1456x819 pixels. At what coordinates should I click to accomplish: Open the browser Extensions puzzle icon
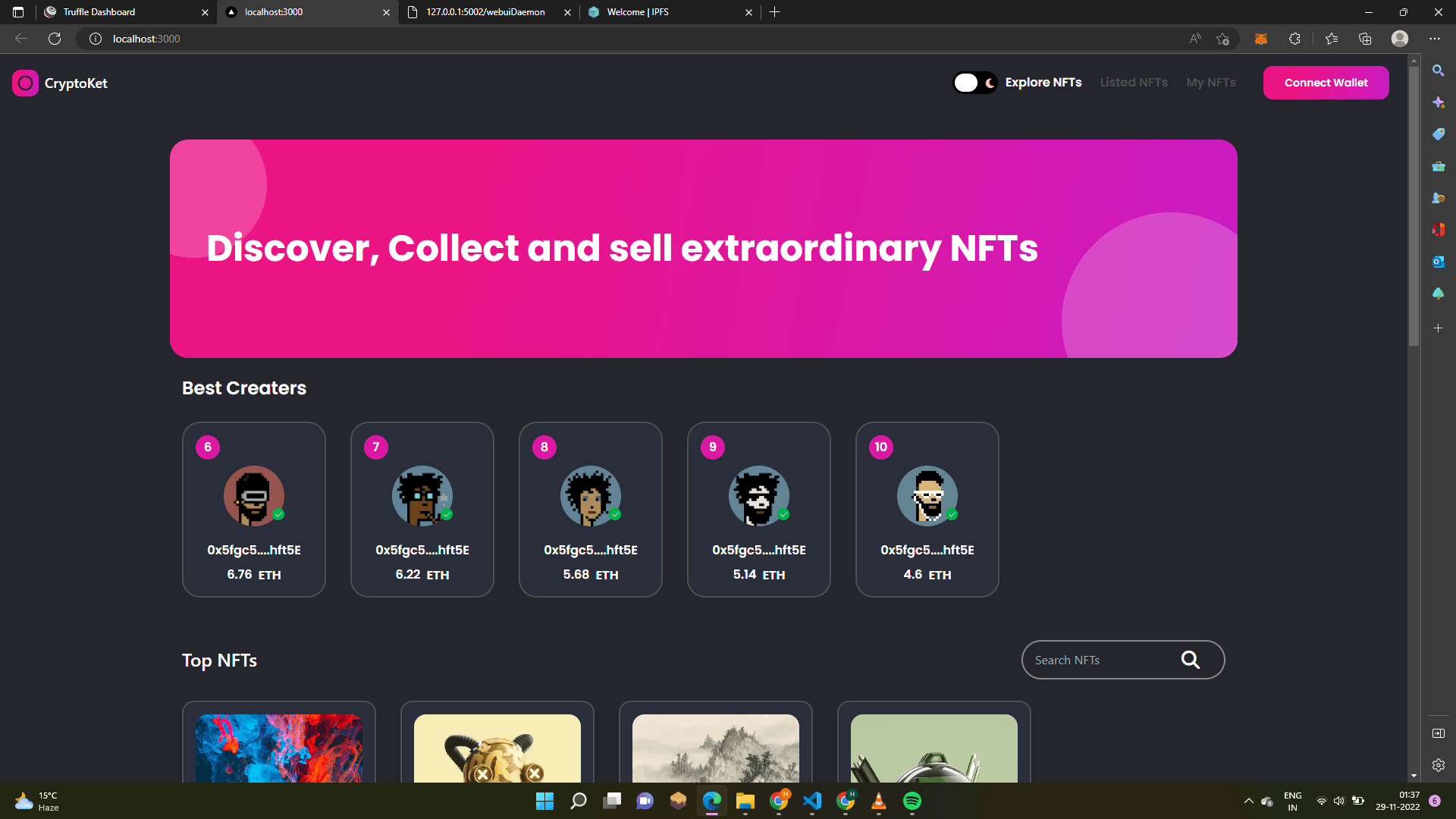[x=1294, y=39]
